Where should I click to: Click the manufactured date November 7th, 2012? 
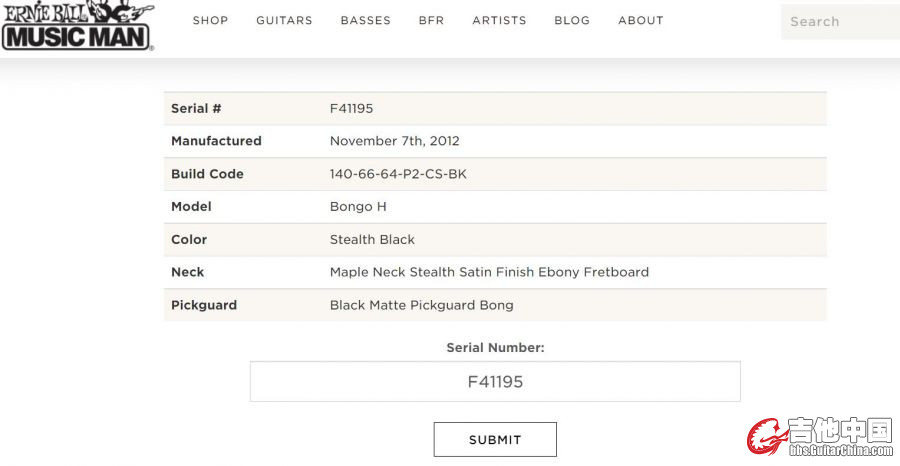394,141
